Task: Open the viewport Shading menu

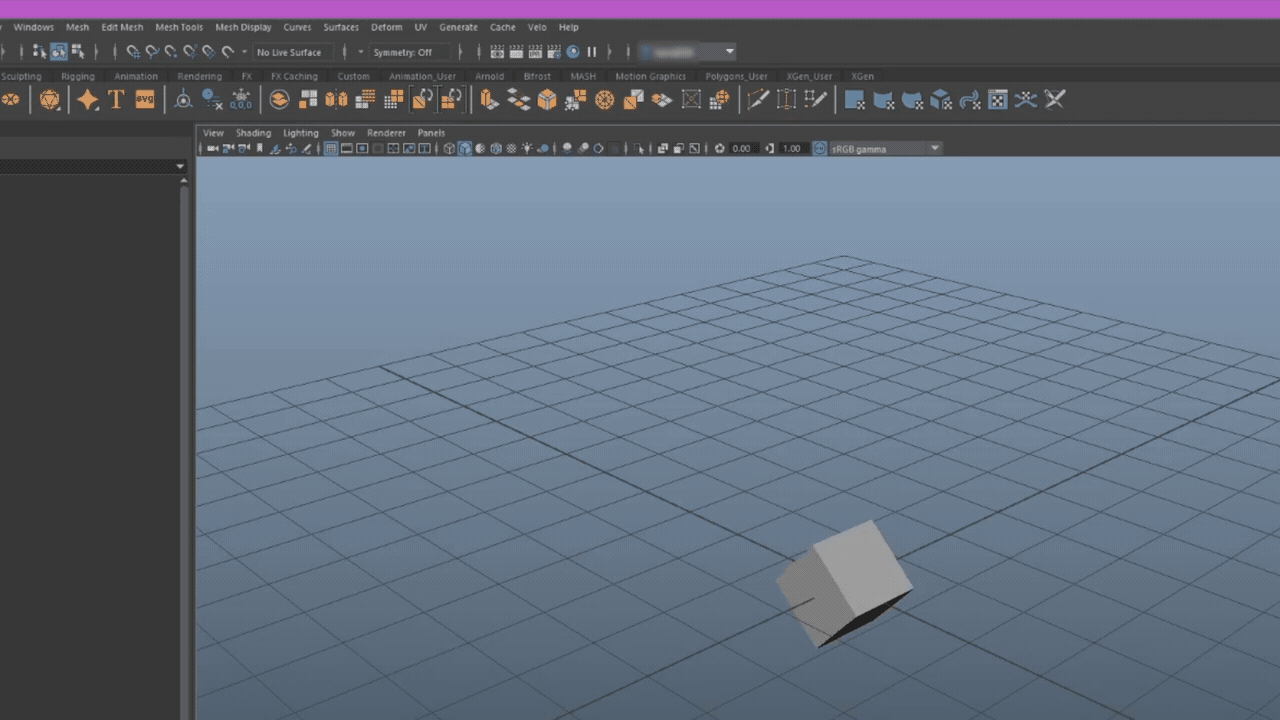Action: [x=253, y=132]
